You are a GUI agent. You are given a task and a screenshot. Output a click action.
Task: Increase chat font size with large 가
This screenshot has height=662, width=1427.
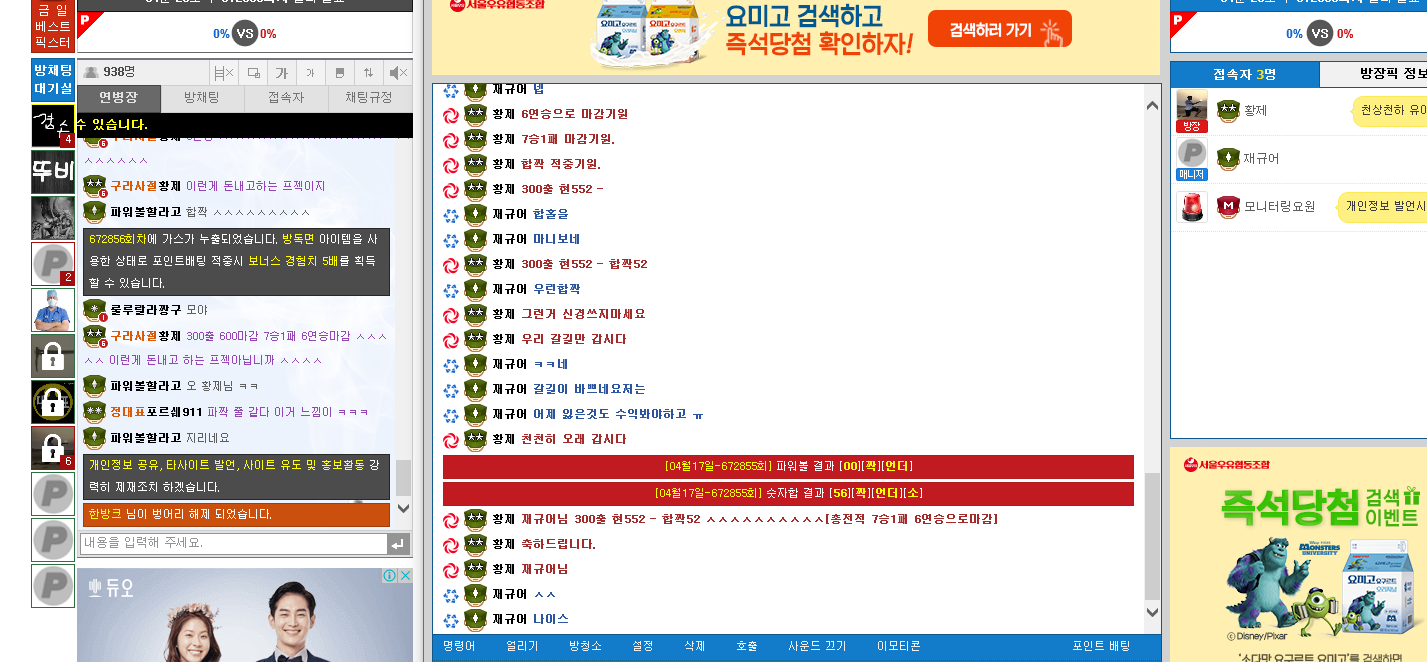[281, 72]
